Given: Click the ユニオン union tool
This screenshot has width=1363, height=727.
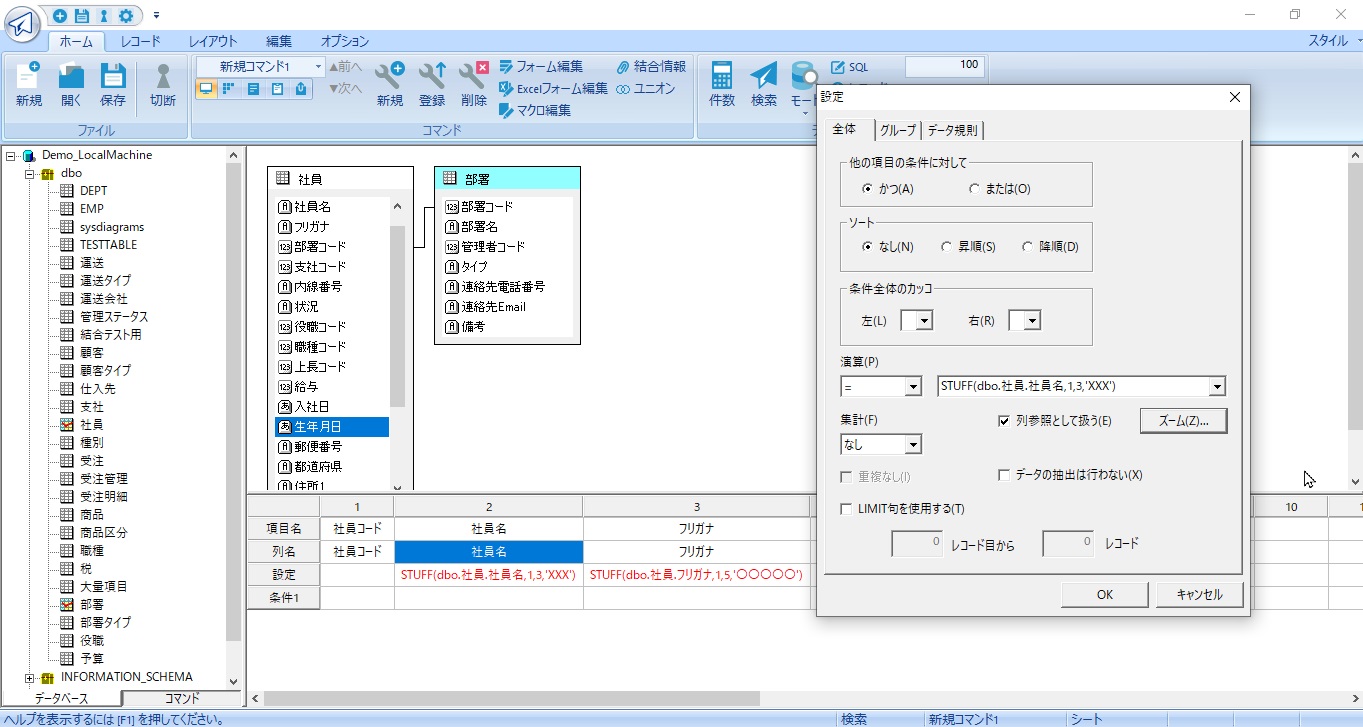Looking at the screenshot, I should 646,88.
